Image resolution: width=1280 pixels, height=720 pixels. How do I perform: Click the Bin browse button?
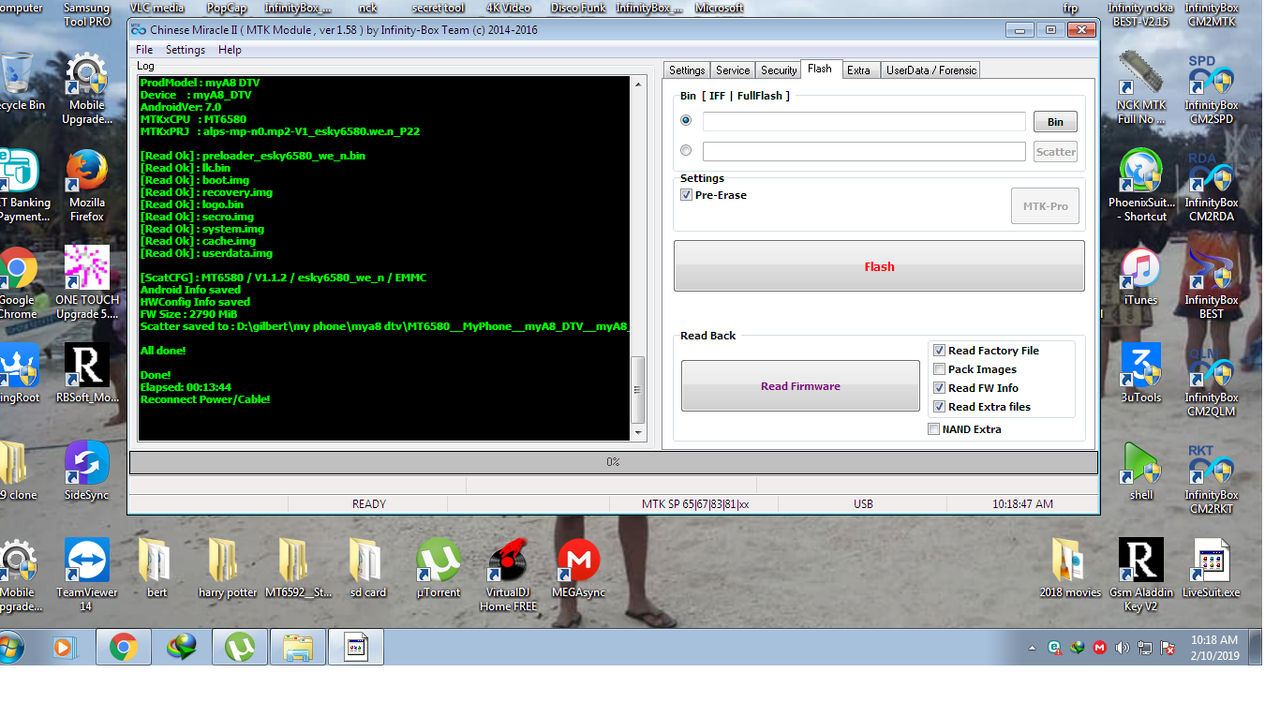pos(1055,122)
